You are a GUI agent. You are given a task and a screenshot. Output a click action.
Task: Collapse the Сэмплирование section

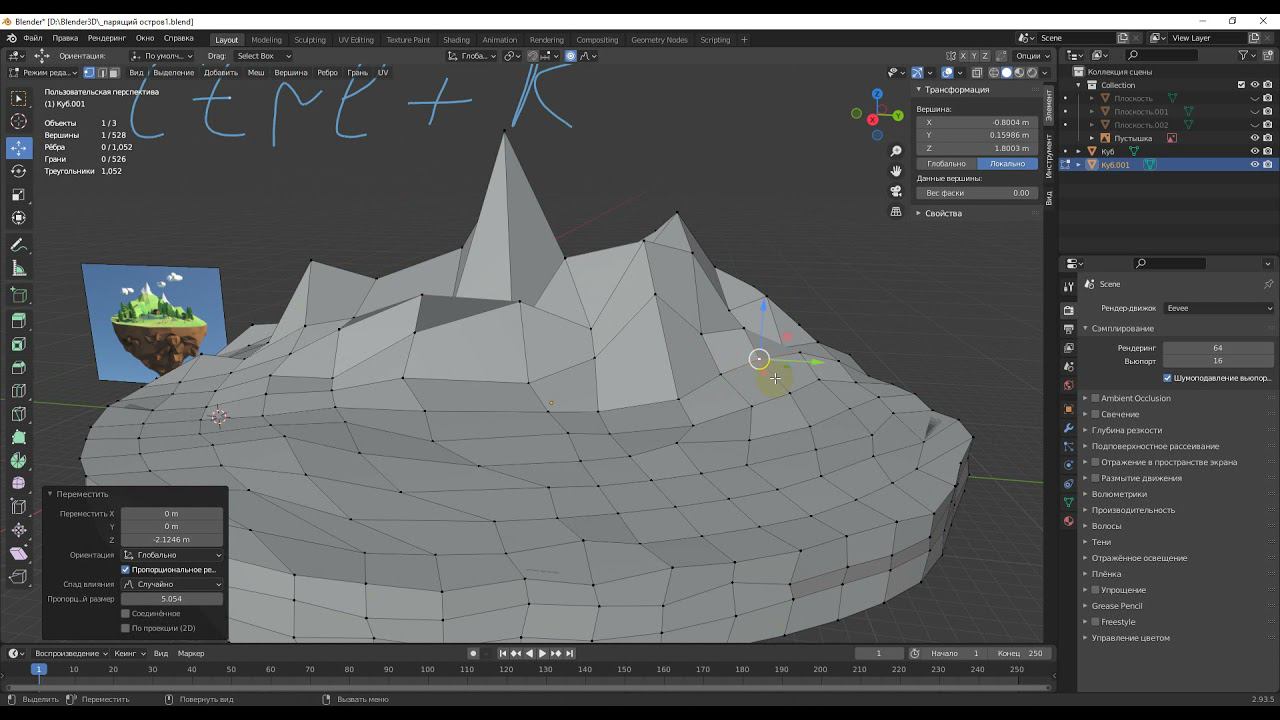(x=1122, y=328)
